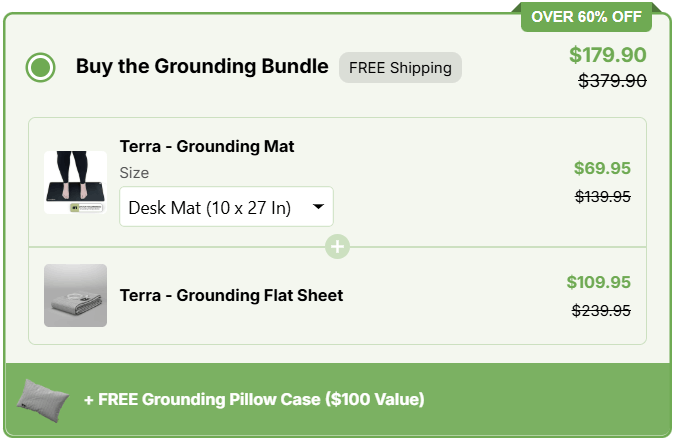This screenshot has width=676, height=441.
Task: Click the crossed-out $139.95 mat price
Action: tap(602, 196)
